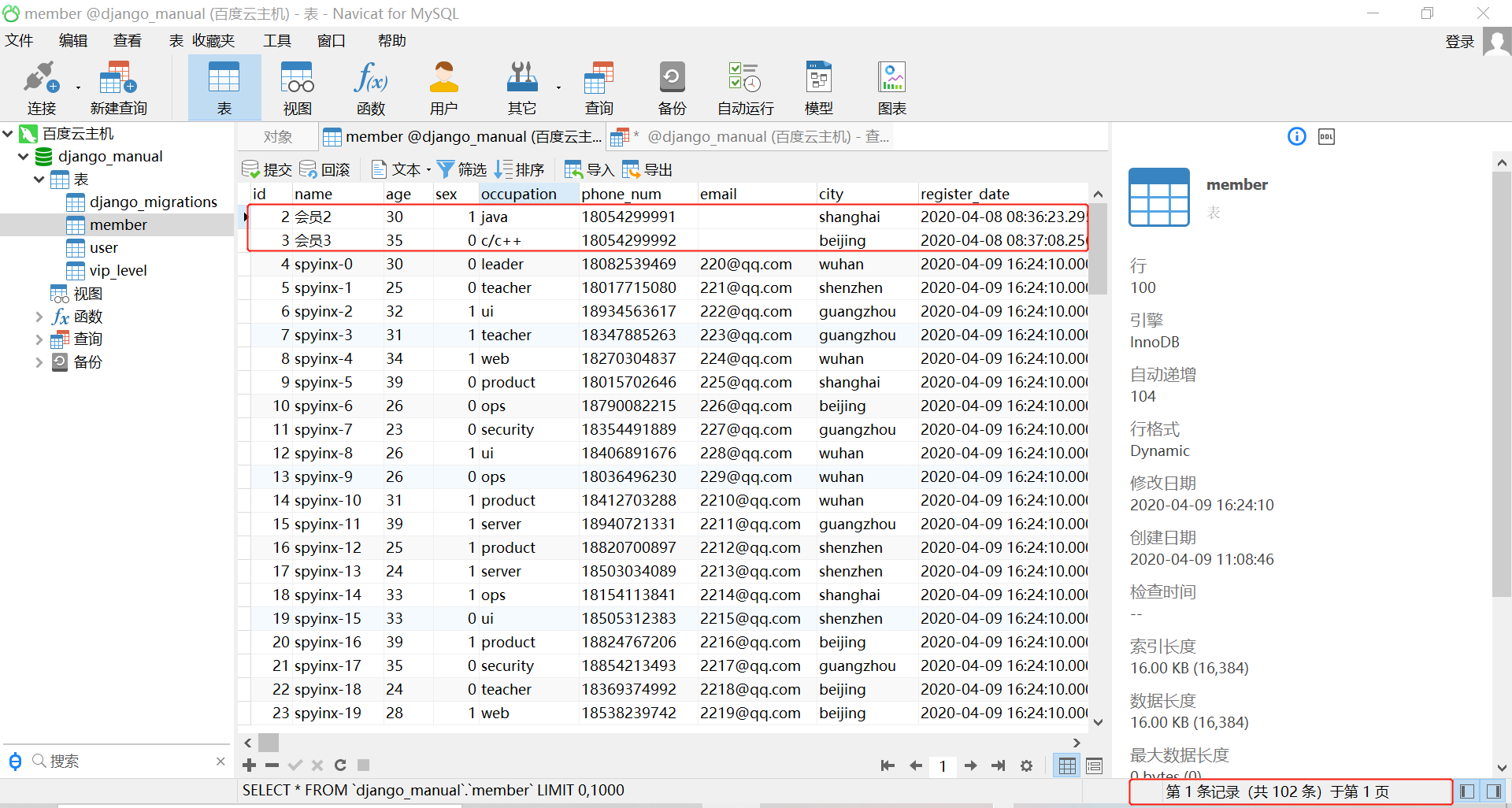
Task: Click the 排序 sort button
Action: [519, 169]
